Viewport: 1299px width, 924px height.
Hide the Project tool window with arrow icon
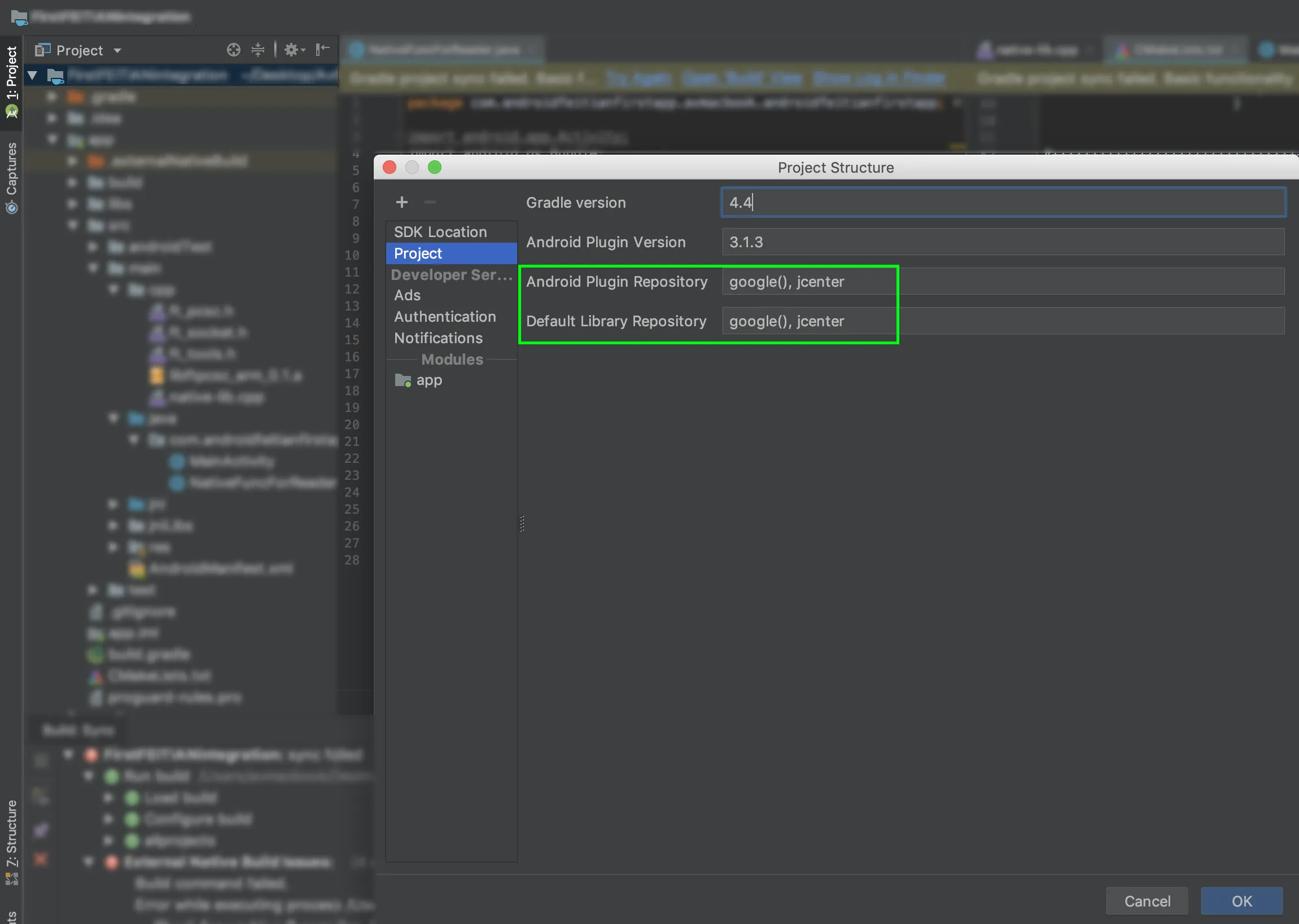tap(322, 50)
